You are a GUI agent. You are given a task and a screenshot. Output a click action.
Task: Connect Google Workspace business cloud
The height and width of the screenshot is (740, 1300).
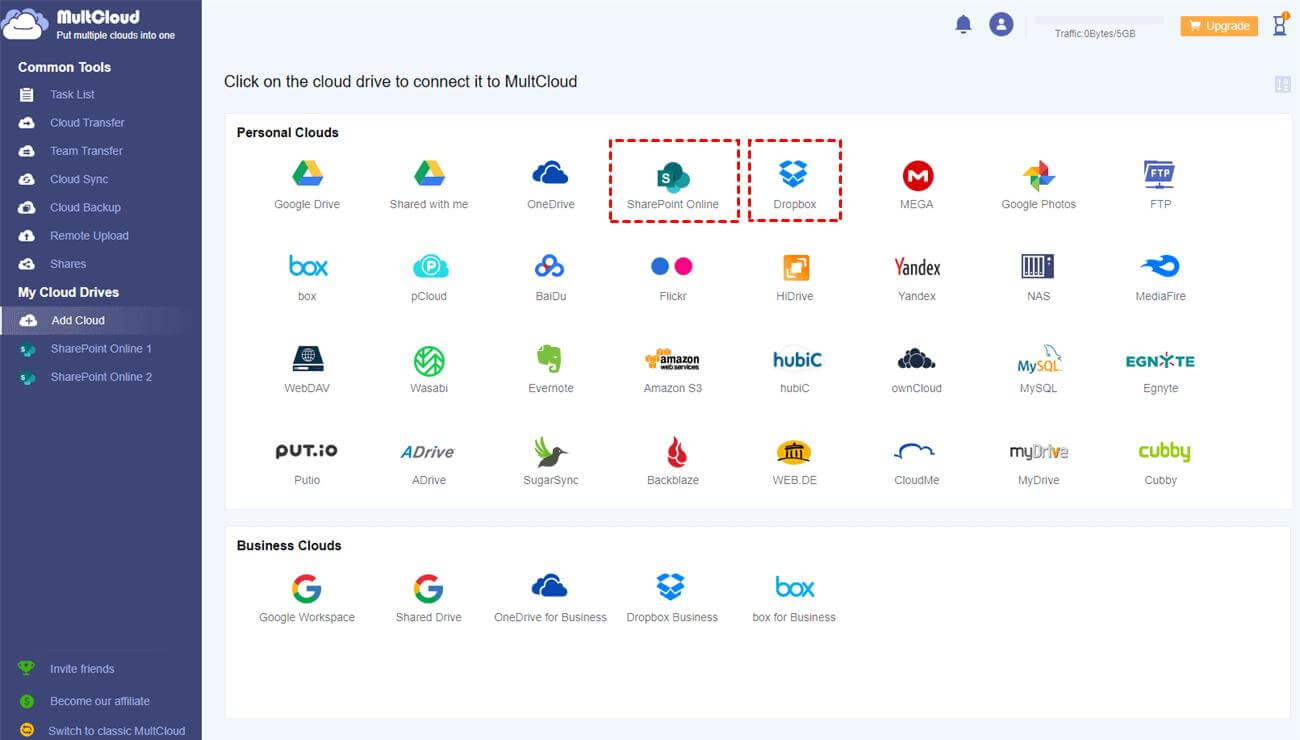[307, 598]
